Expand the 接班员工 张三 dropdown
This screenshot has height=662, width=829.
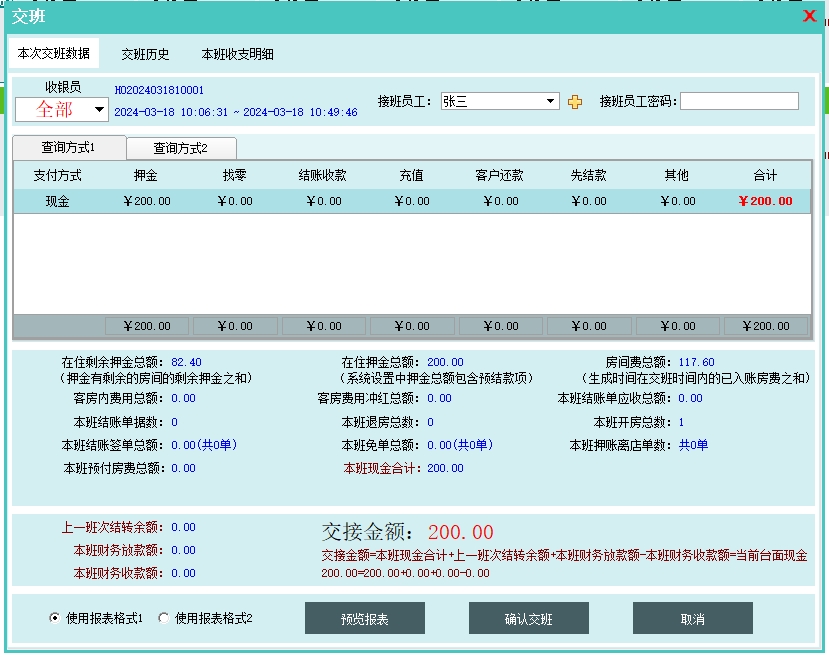[x=551, y=101]
